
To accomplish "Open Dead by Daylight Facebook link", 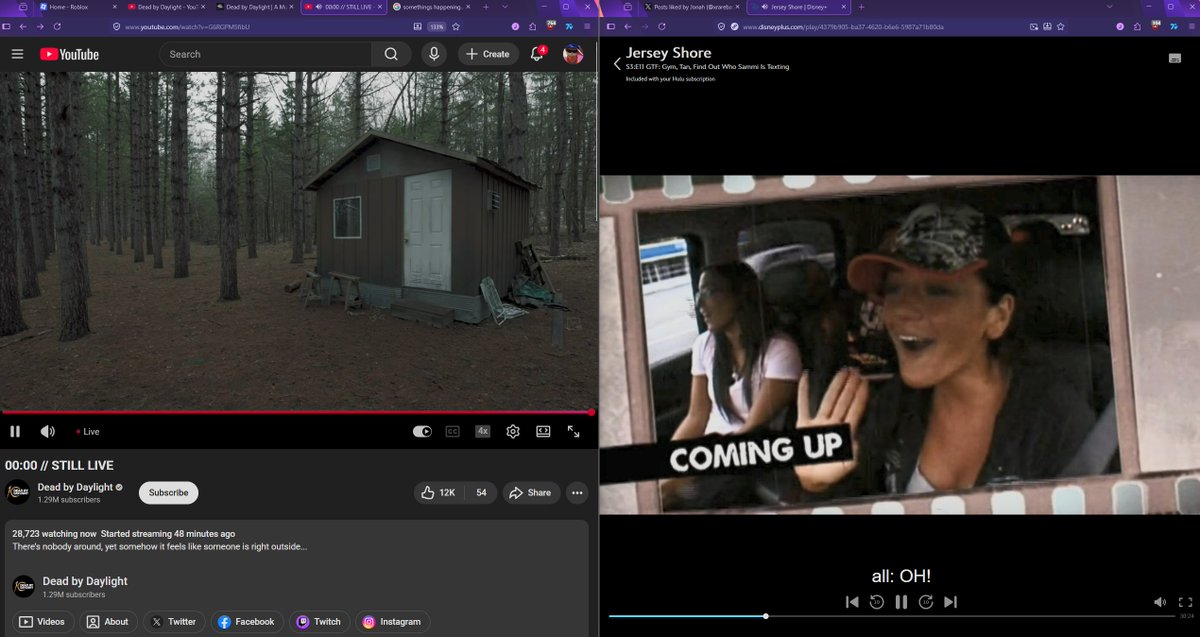I will 246,621.
